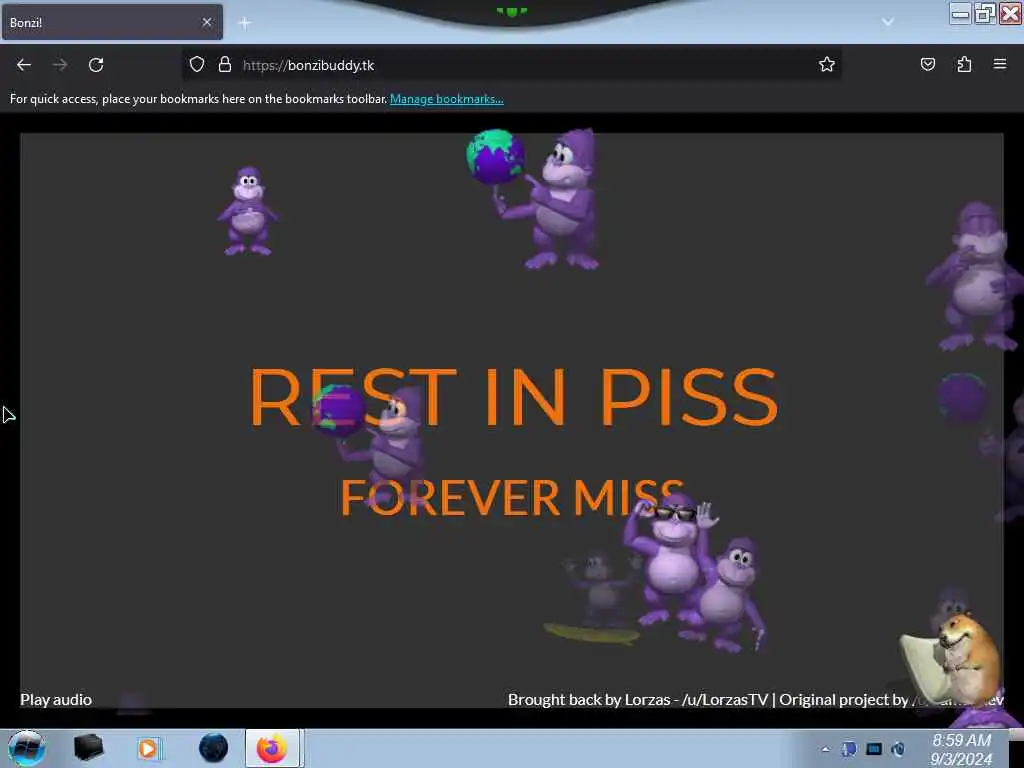The height and width of the screenshot is (768, 1024).
Task: View site security via padlock icon
Action: coord(225,64)
